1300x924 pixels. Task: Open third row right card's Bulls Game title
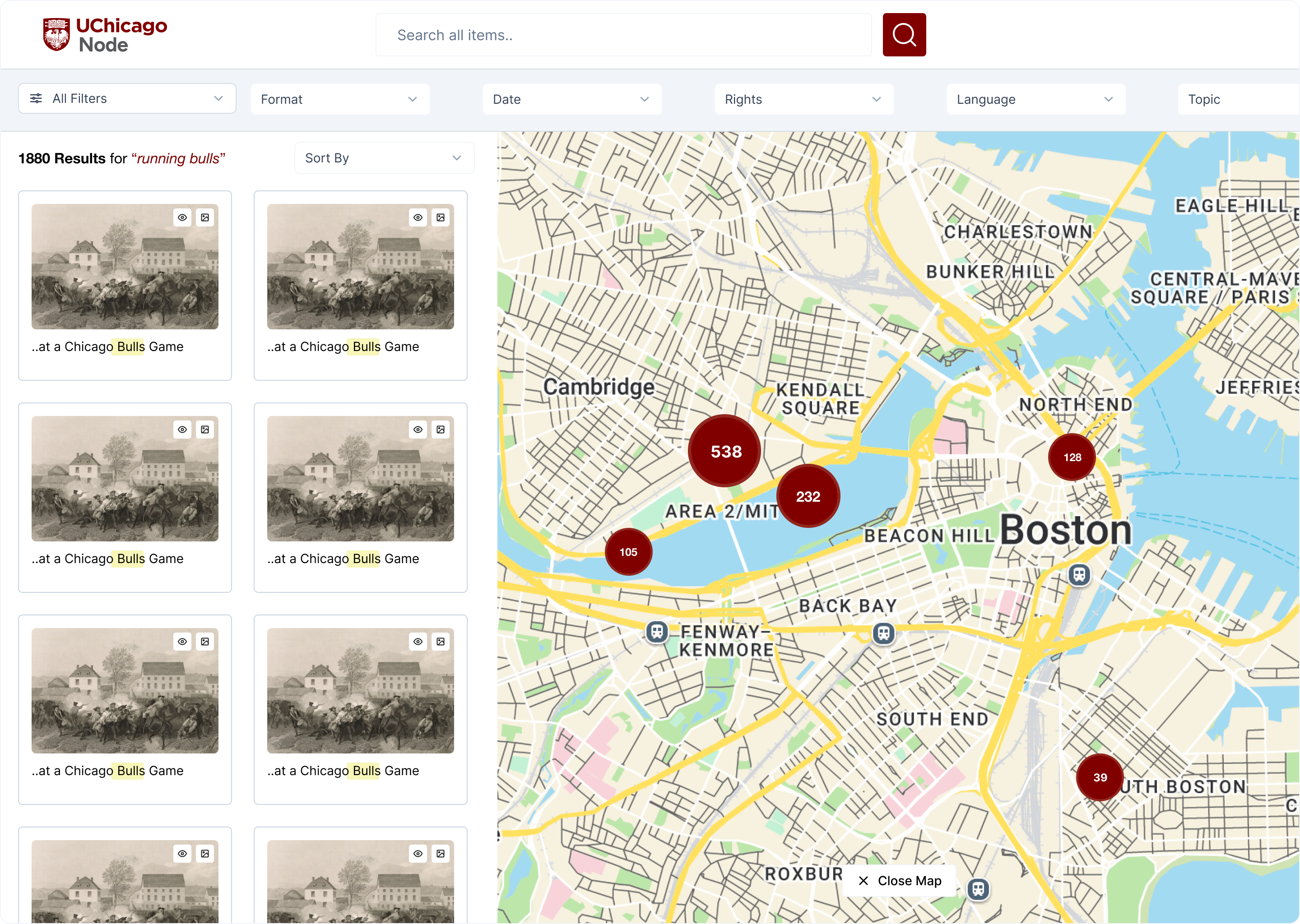(x=343, y=771)
